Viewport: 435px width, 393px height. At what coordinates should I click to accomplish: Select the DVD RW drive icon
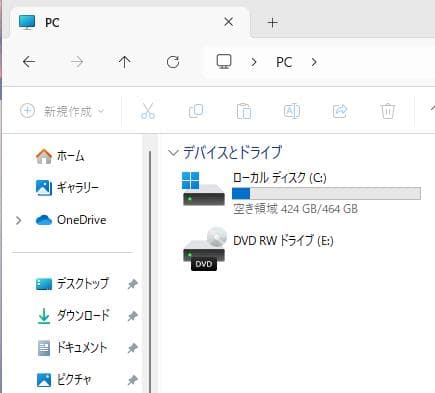[204, 249]
